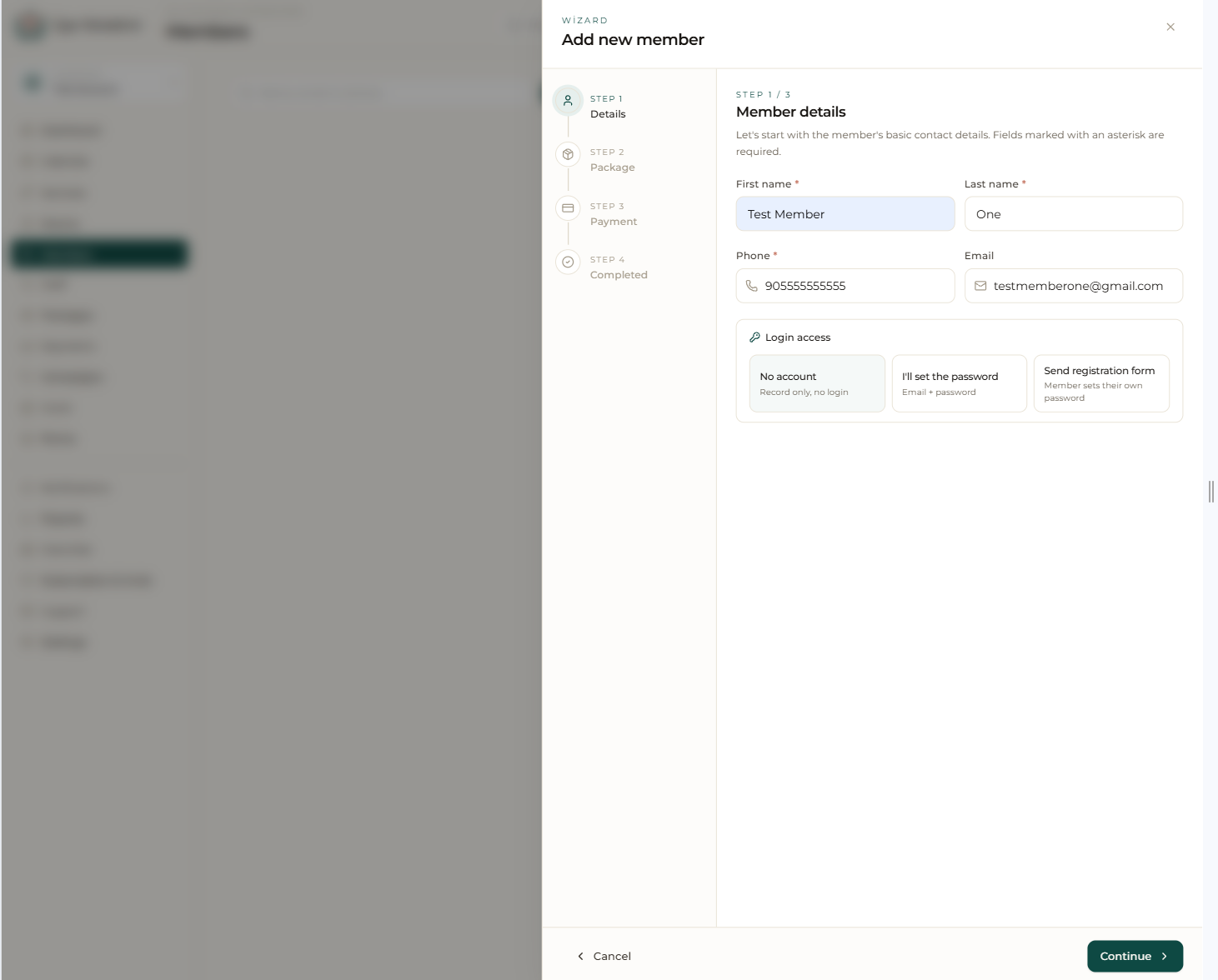Click the Step 3 Payment card icon

pos(568,208)
